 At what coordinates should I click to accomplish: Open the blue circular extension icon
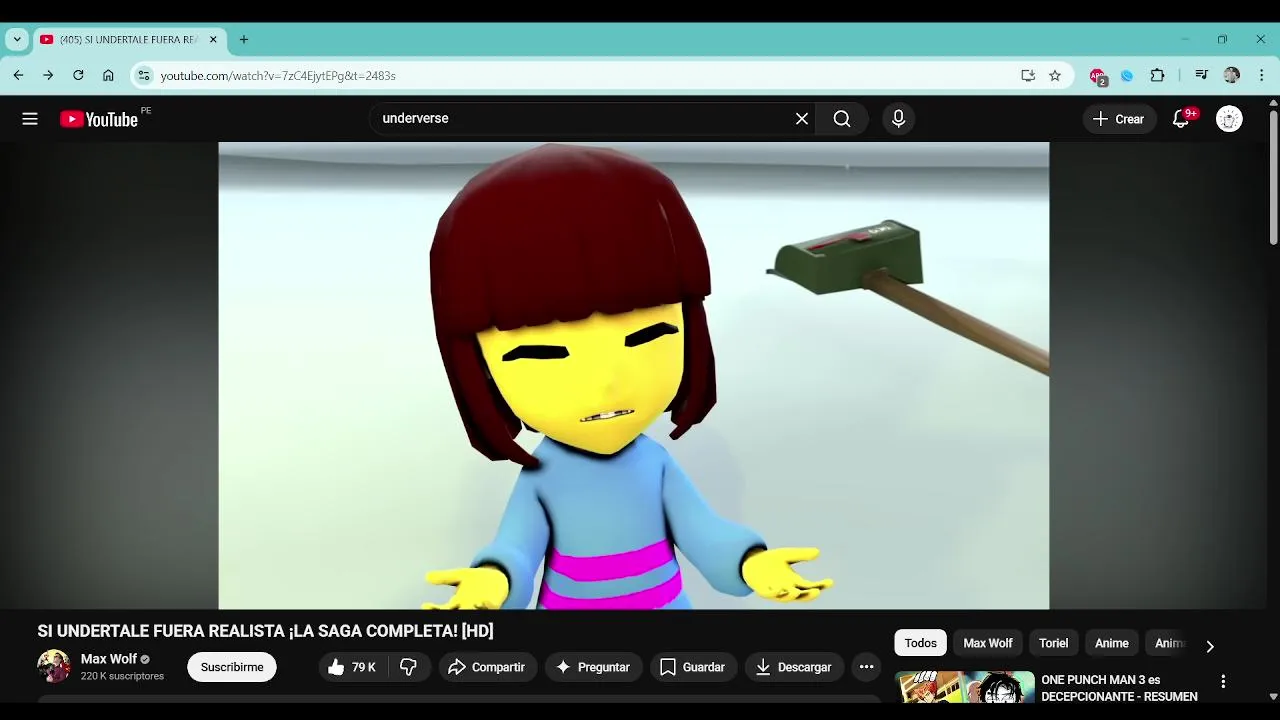point(1127,75)
